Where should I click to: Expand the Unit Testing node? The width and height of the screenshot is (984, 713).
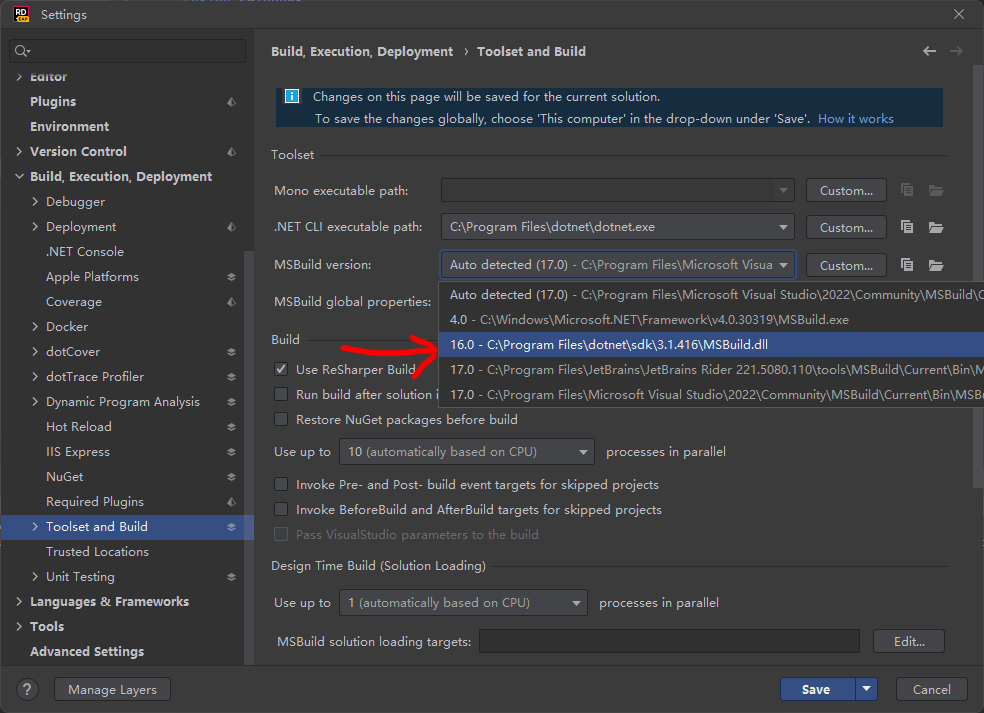click(35, 576)
